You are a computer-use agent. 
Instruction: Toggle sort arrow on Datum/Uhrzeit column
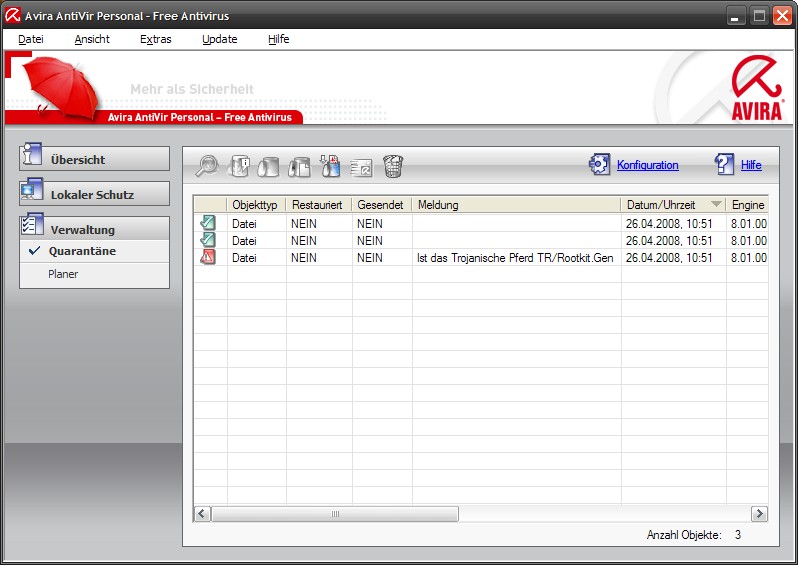716,204
